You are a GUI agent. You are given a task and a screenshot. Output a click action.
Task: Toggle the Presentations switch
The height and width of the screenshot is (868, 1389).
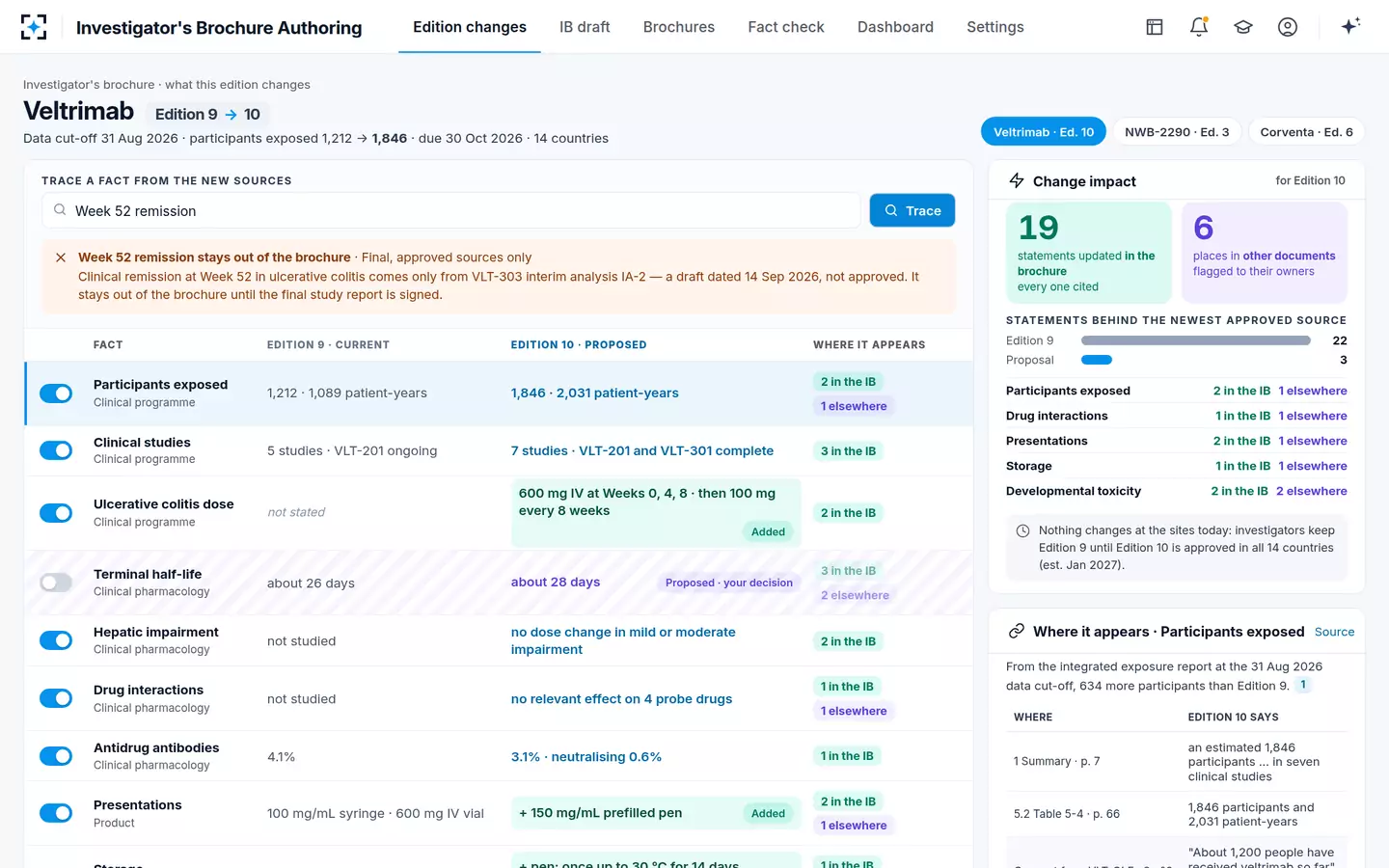(x=56, y=813)
